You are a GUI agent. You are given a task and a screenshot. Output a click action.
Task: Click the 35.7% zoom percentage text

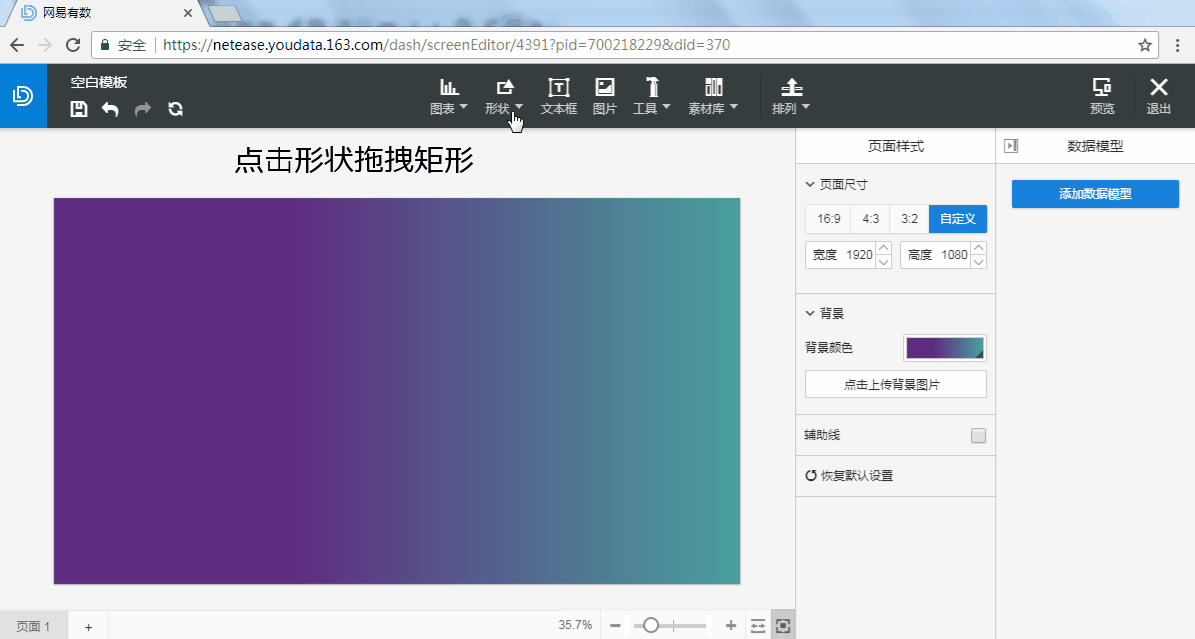point(575,625)
